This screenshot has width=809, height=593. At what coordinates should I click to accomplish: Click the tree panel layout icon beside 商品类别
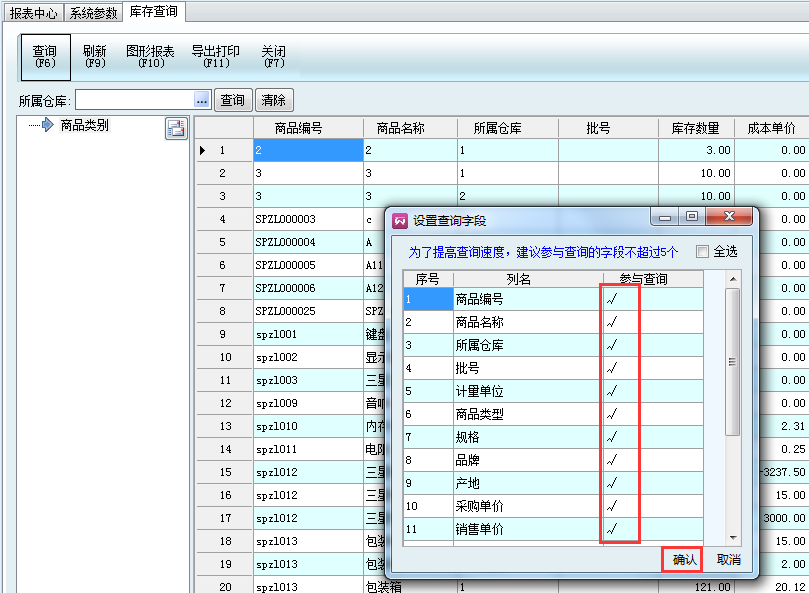click(x=175, y=127)
